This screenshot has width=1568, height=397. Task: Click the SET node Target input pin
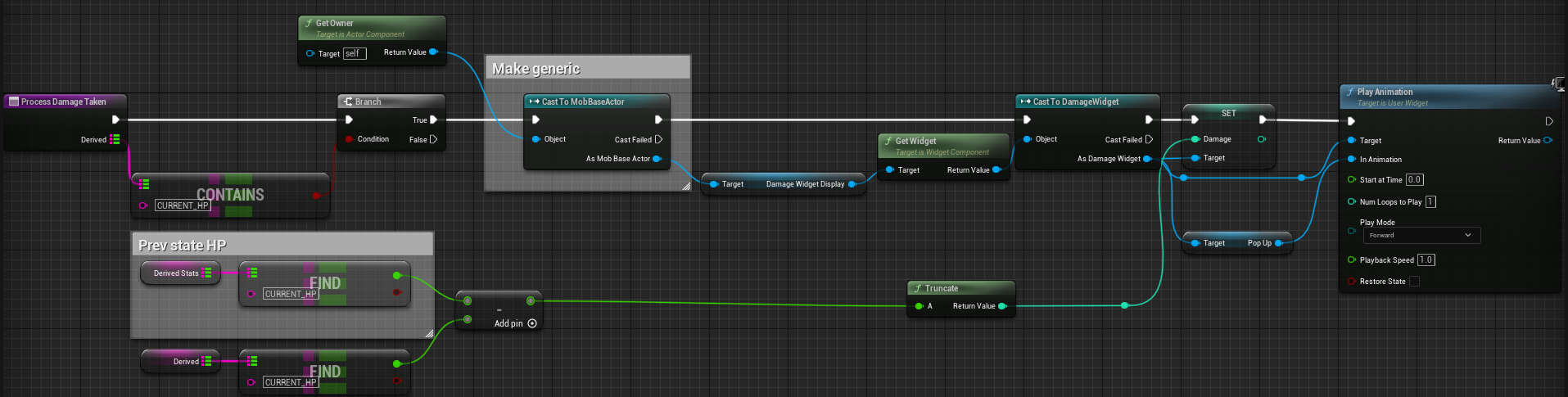point(1195,158)
